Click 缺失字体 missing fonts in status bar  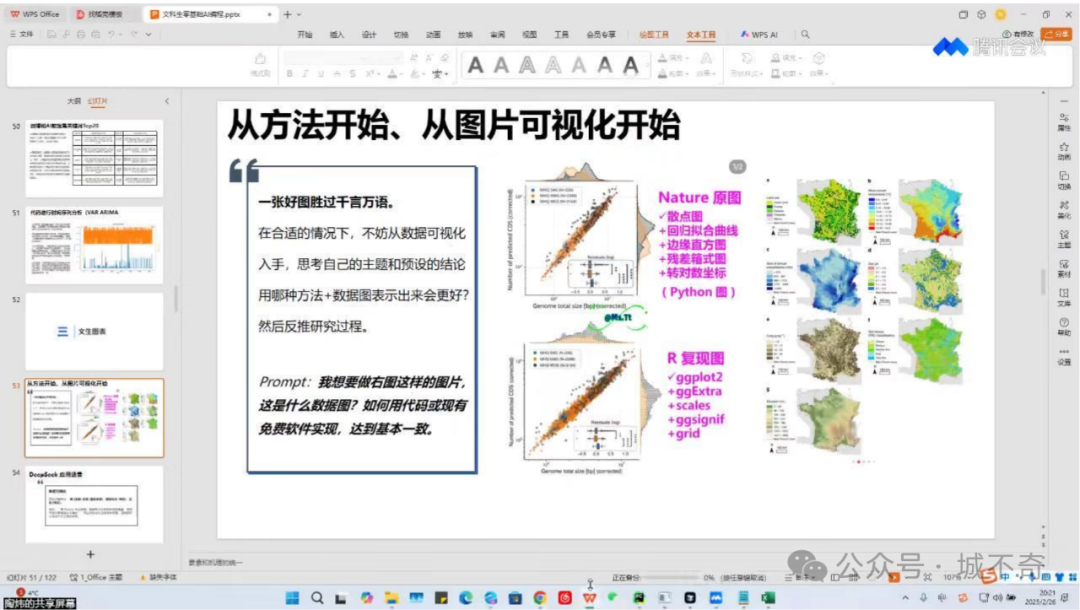point(158,578)
